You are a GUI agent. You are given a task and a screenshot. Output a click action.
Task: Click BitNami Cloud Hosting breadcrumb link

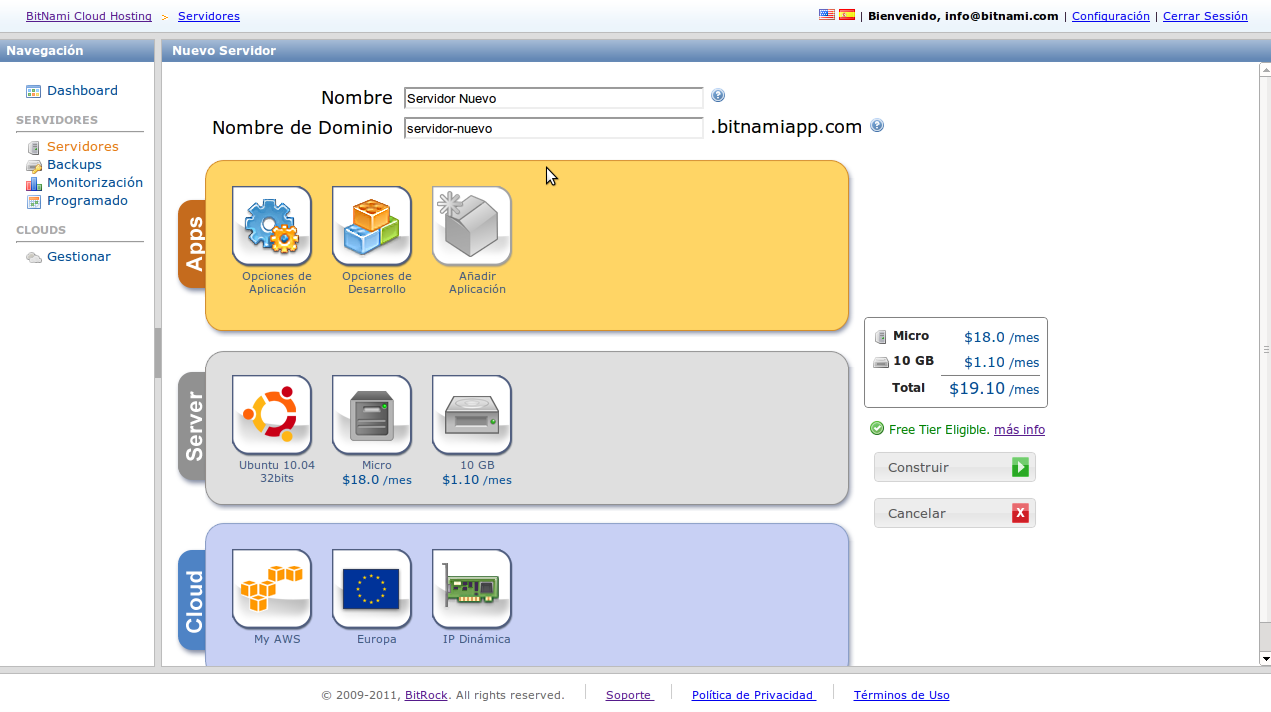pos(89,16)
